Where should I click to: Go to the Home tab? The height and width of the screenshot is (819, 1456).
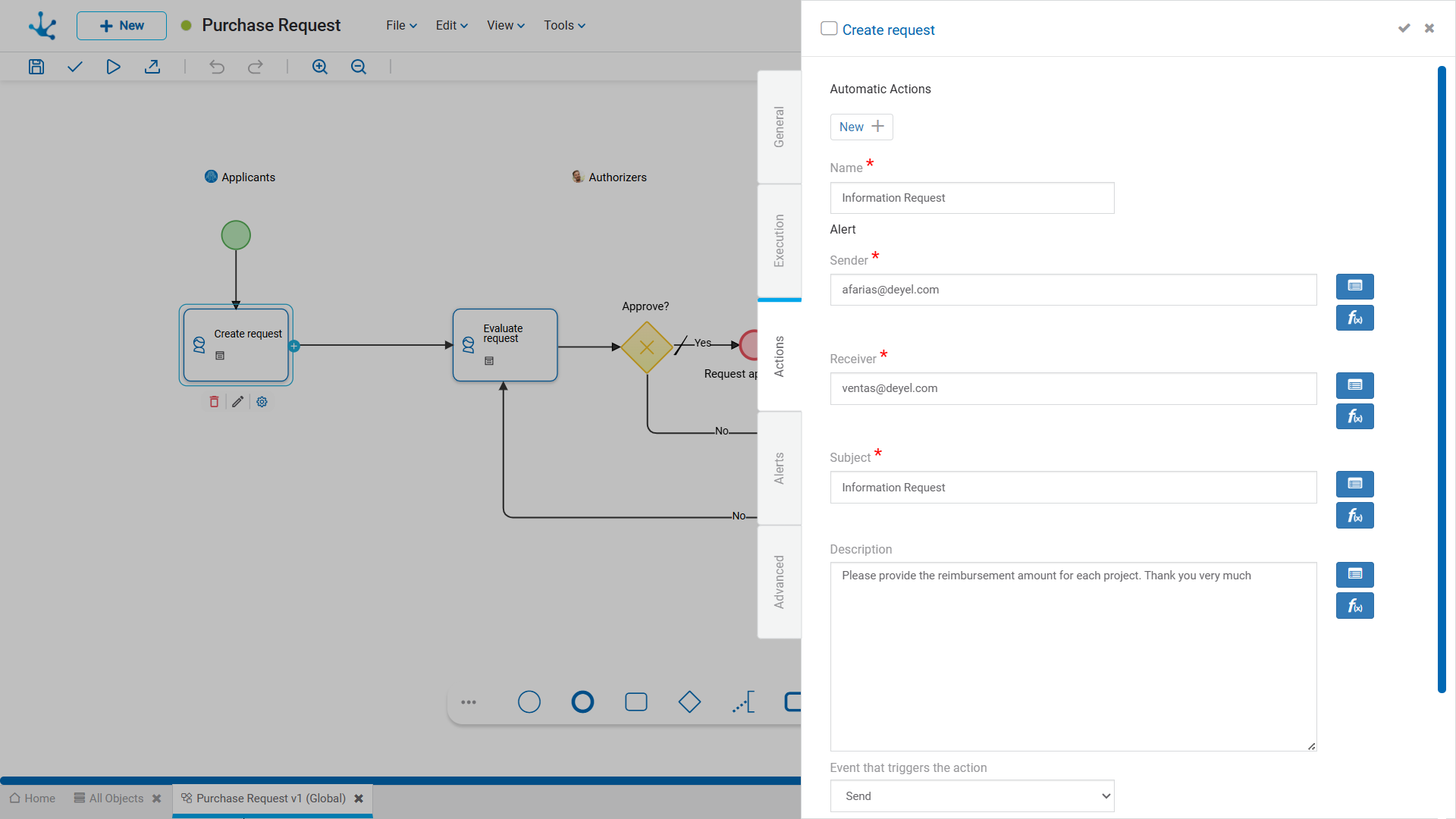tap(33, 799)
